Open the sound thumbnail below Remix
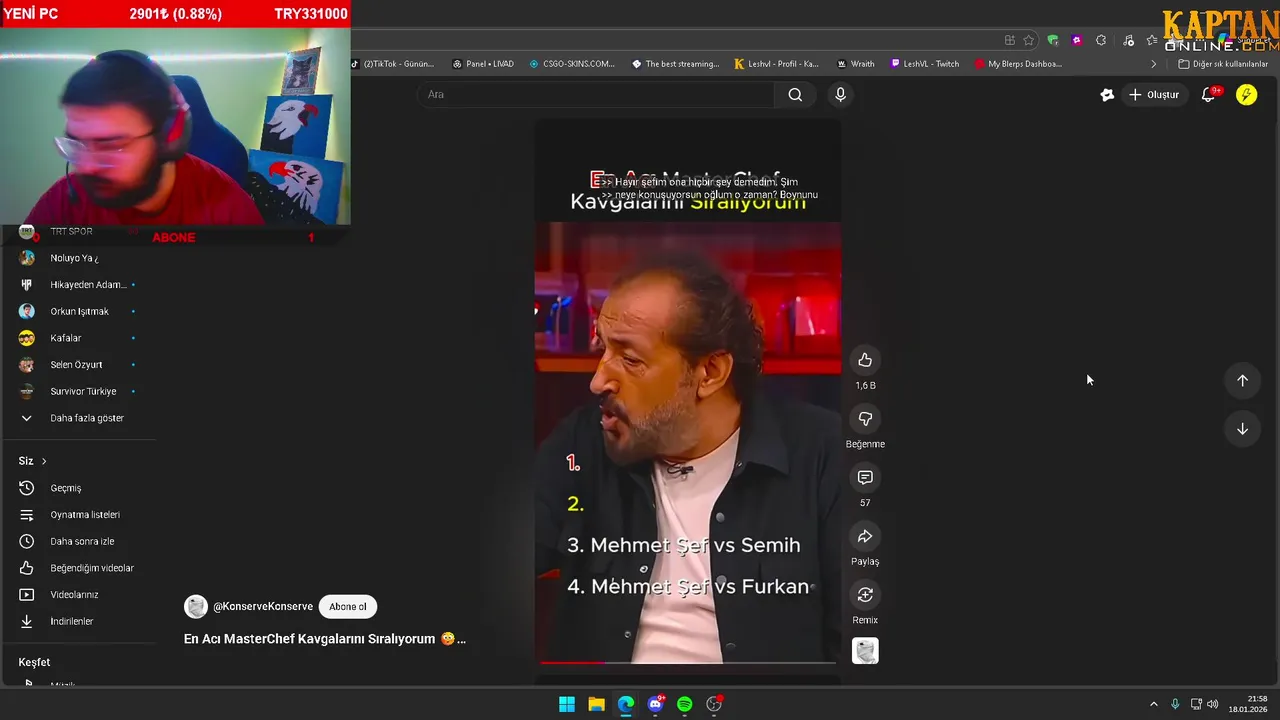1280x720 pixels. tap(865, 651)
